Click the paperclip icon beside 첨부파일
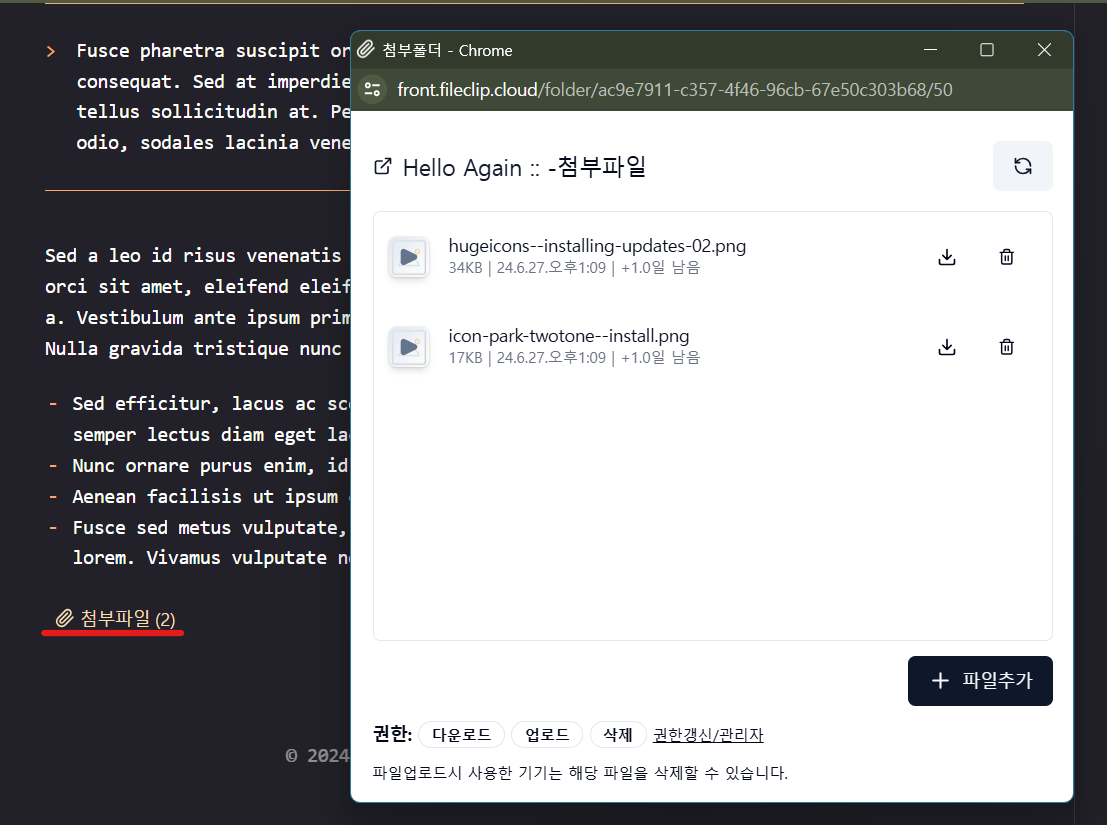 [x=66, y=615]
